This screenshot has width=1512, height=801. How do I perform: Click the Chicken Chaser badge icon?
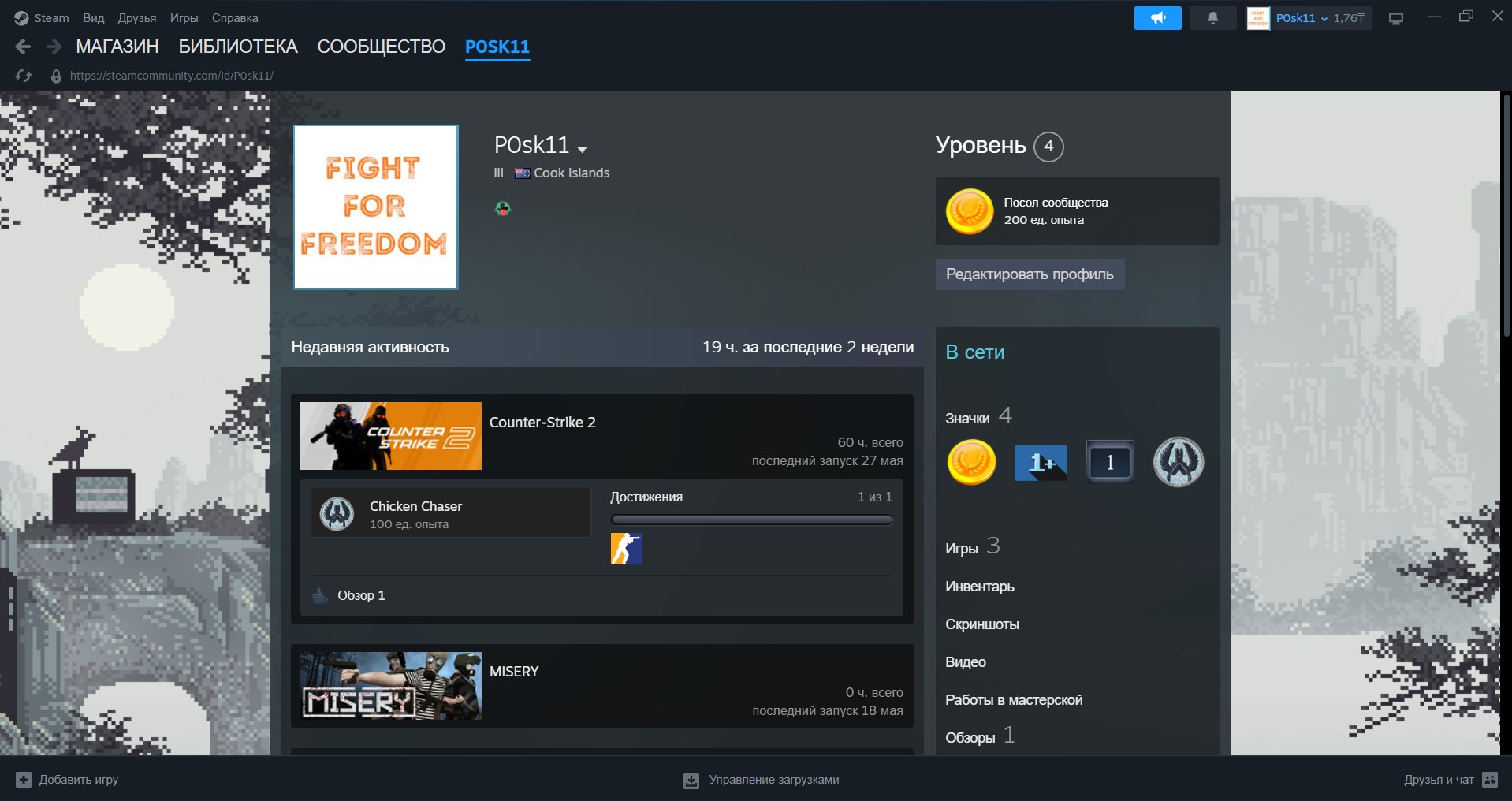click(x=337, y=514)
